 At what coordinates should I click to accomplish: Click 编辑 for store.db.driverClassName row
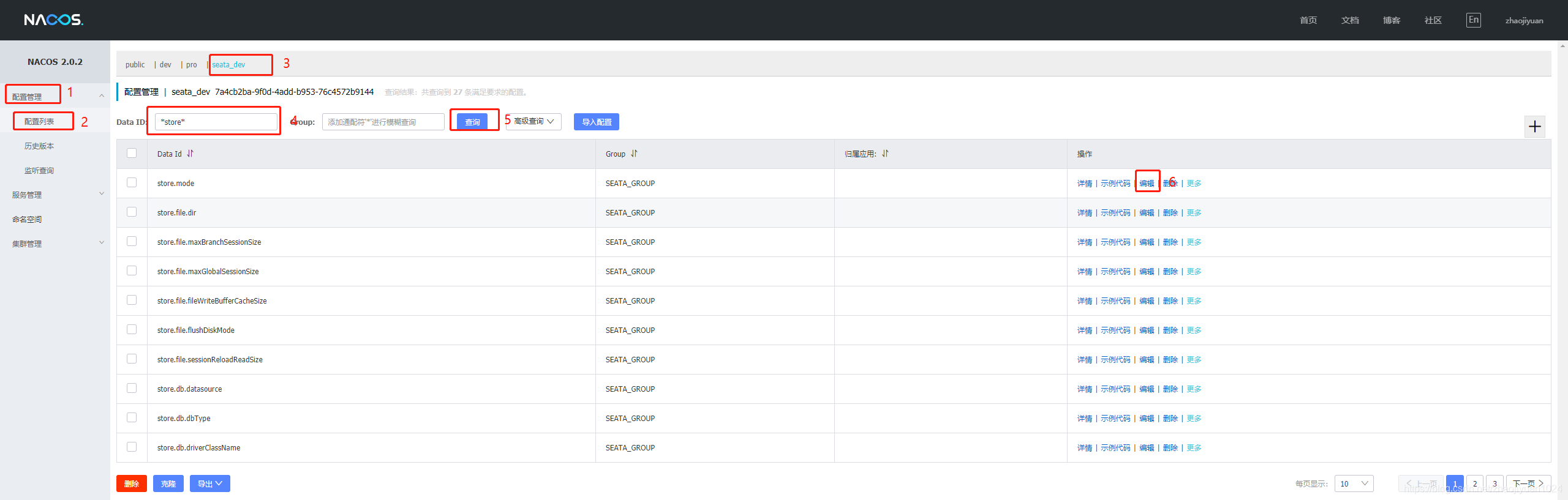point(1147,448)
